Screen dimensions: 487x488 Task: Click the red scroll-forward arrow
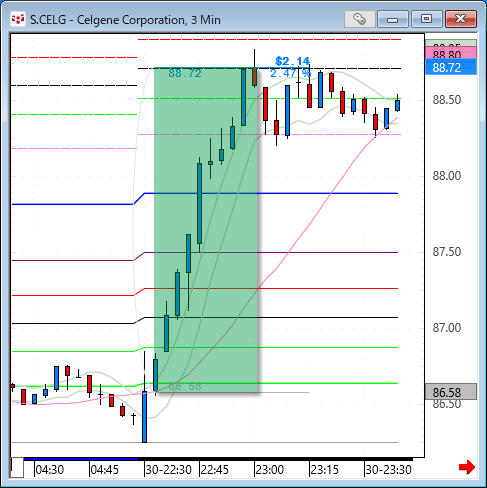click(x=467, y=467)
